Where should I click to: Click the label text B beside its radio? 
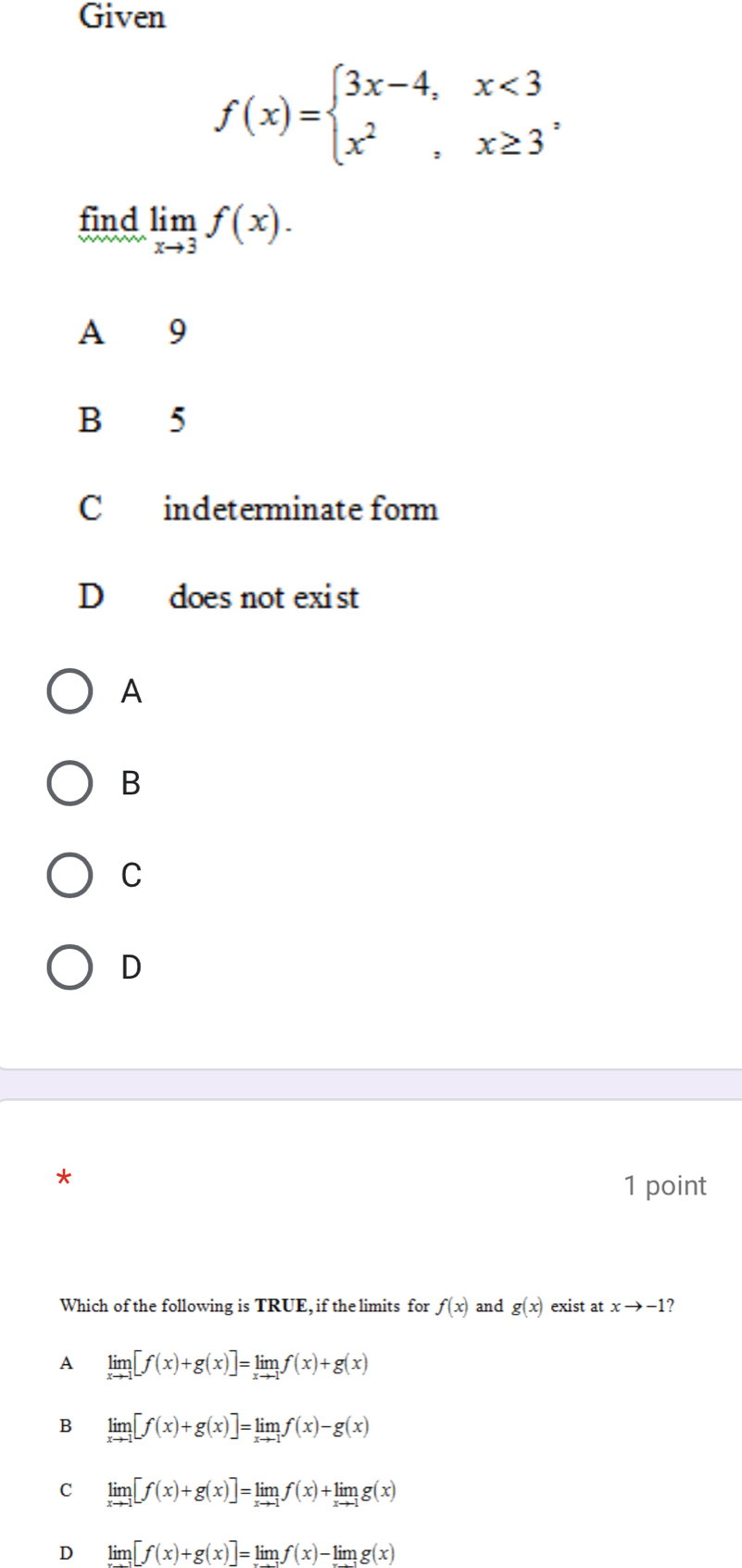point(132,783)
